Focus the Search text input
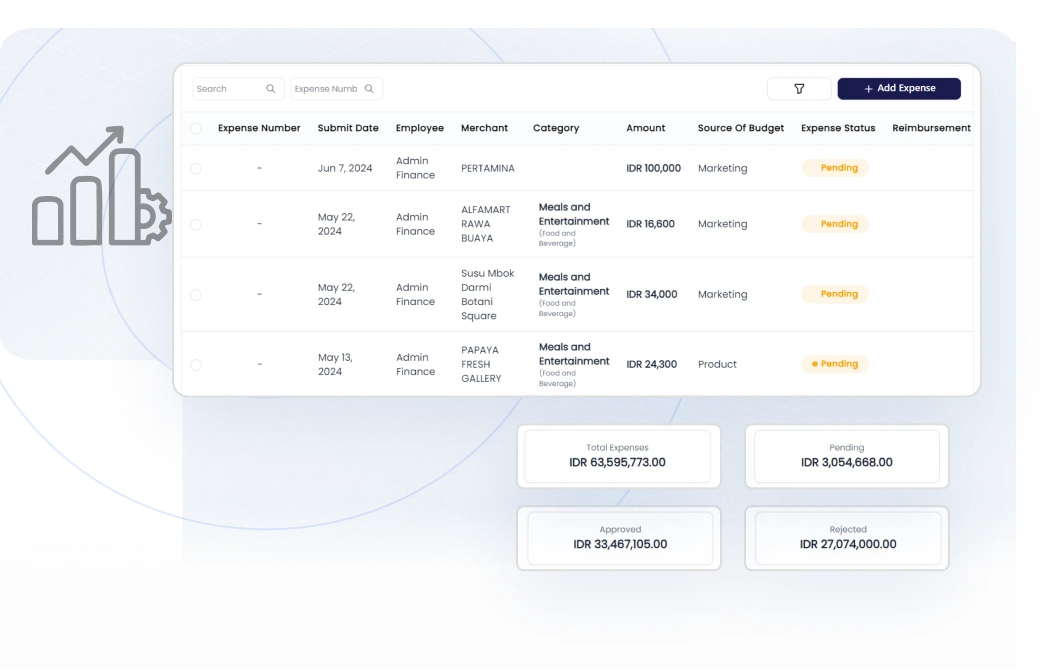1062x671 pixels. point(227,89)
